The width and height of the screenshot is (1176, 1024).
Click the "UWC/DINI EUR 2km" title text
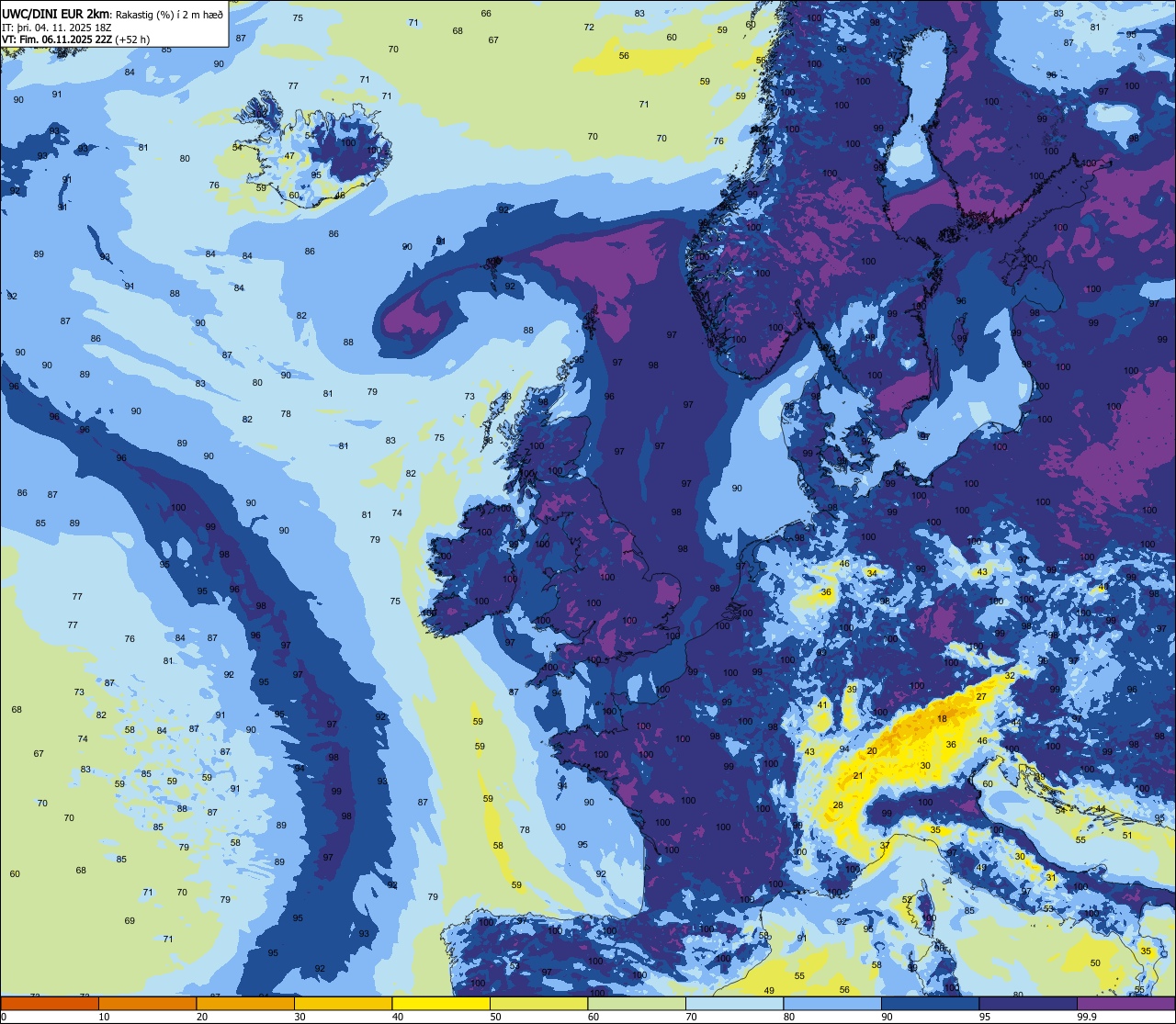[57, 13]
